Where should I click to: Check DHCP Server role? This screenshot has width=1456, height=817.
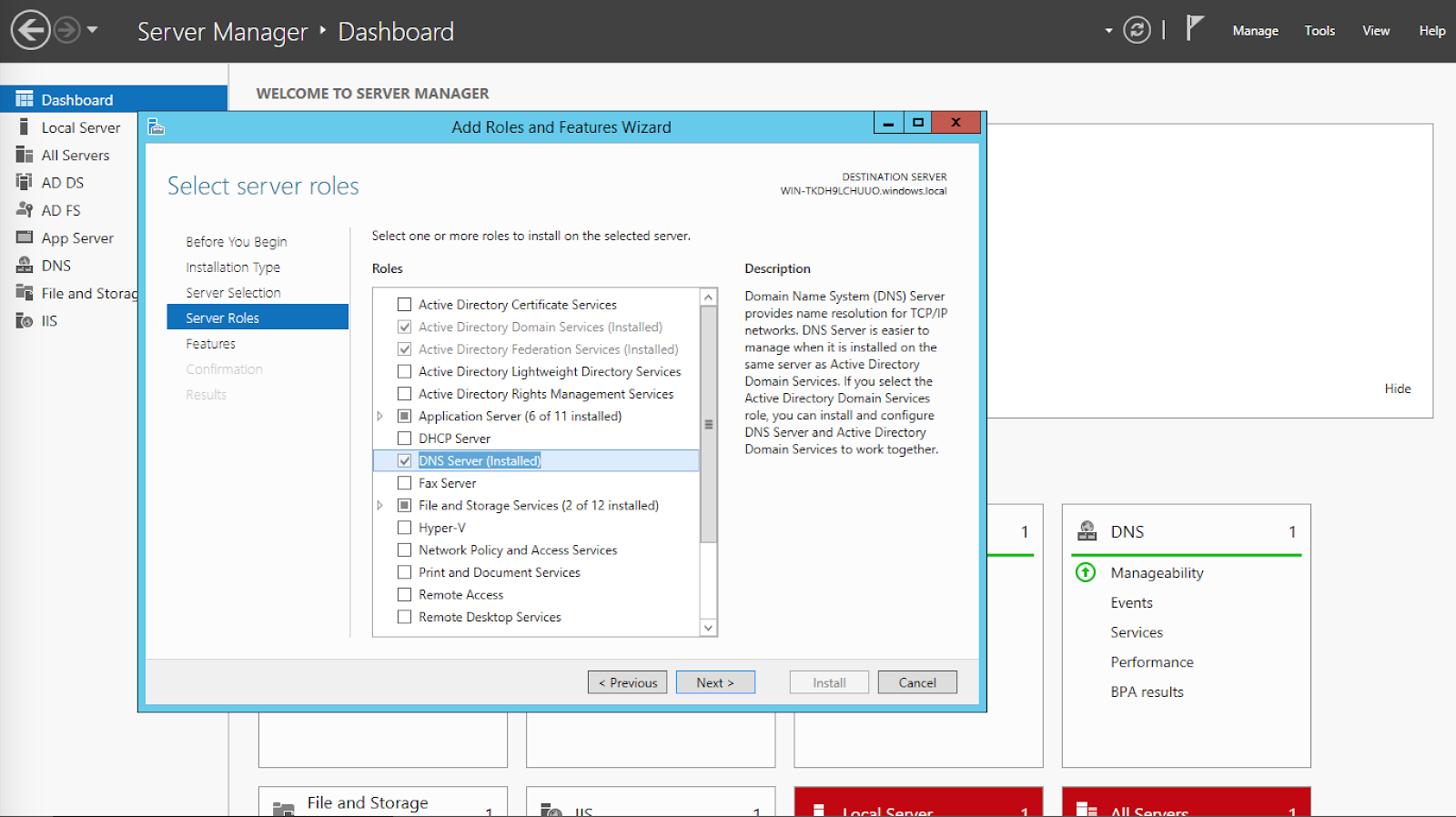(405, 439)
